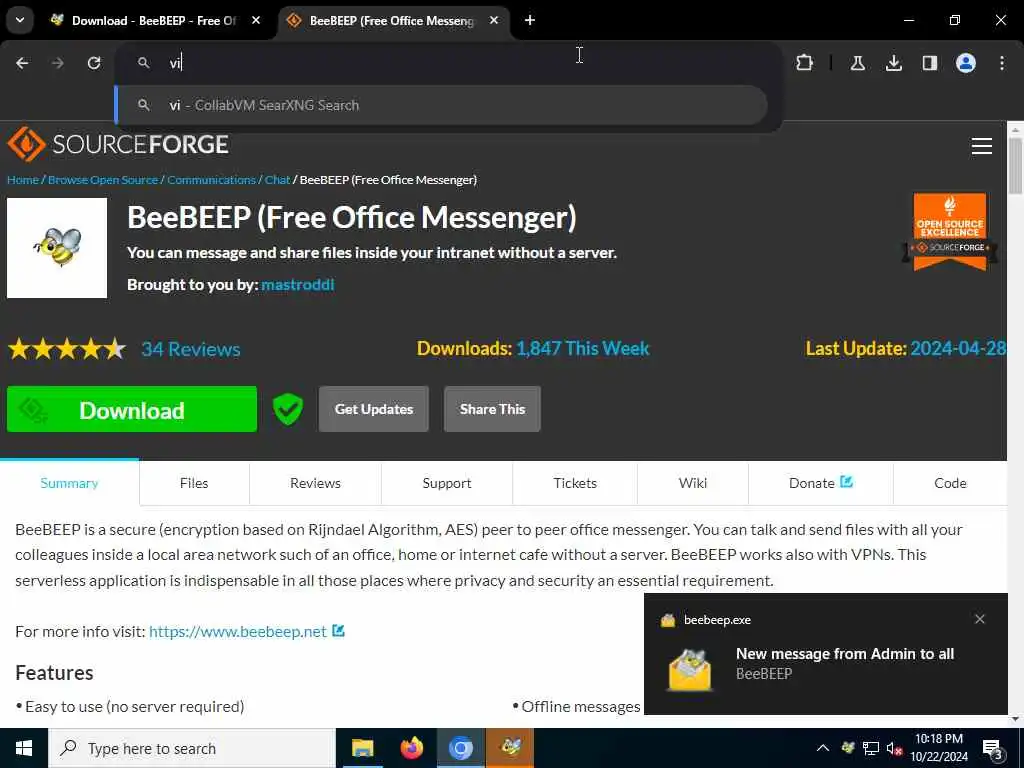Click the page vertical scrollbar thumb

point(1015,165)
